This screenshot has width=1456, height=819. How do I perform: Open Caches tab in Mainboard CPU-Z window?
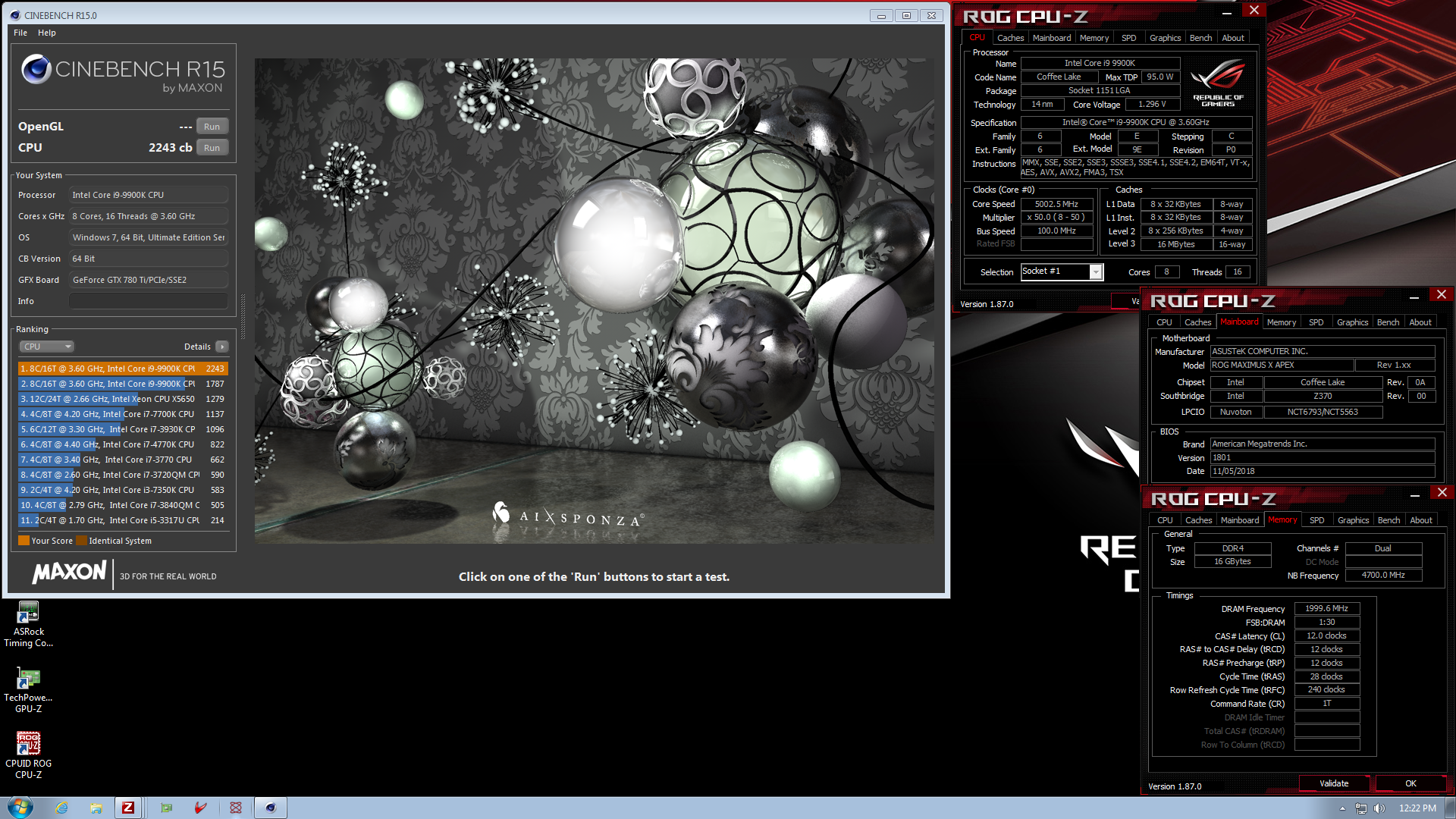click(1197, 322)
